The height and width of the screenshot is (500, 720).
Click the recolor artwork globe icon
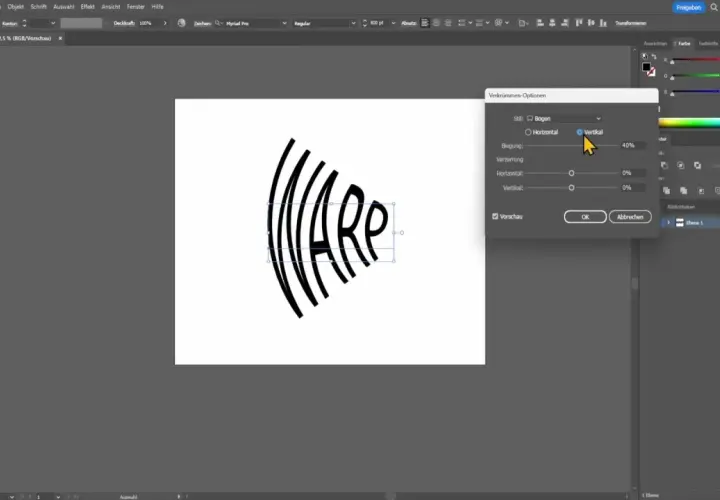[x=182, y=23]
